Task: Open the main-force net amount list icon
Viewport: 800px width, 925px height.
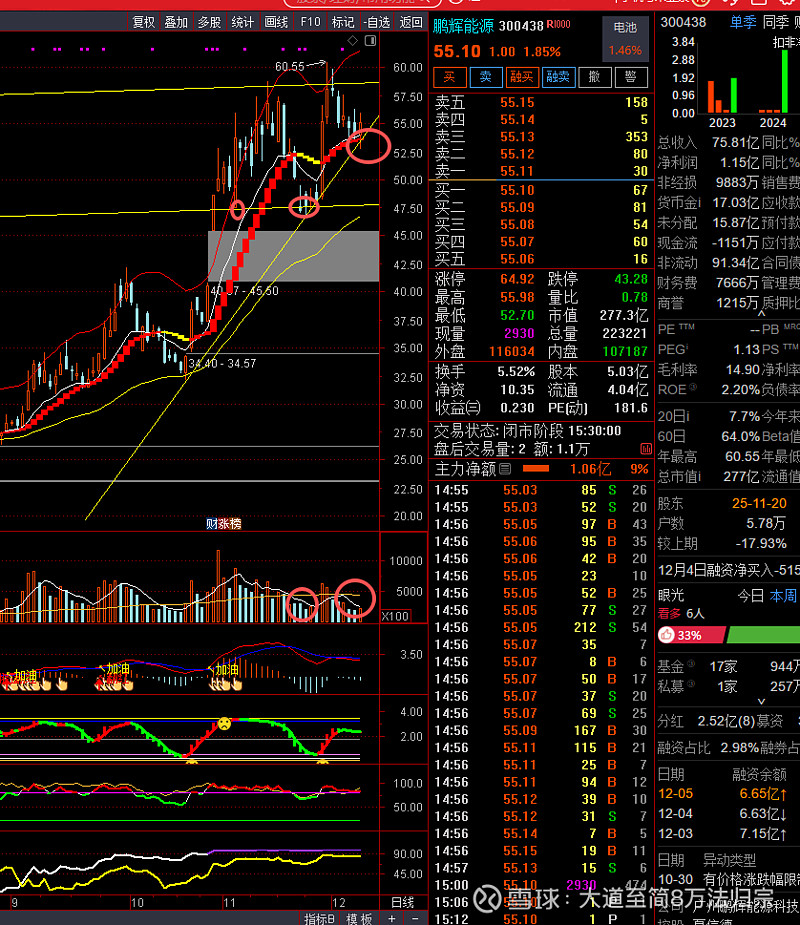Action: 505,469
